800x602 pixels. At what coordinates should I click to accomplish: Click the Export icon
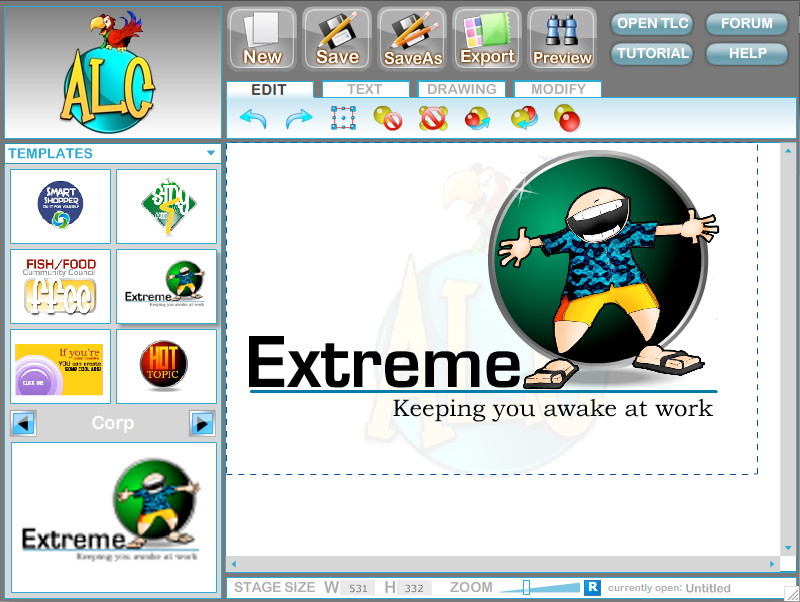point(487,39)
